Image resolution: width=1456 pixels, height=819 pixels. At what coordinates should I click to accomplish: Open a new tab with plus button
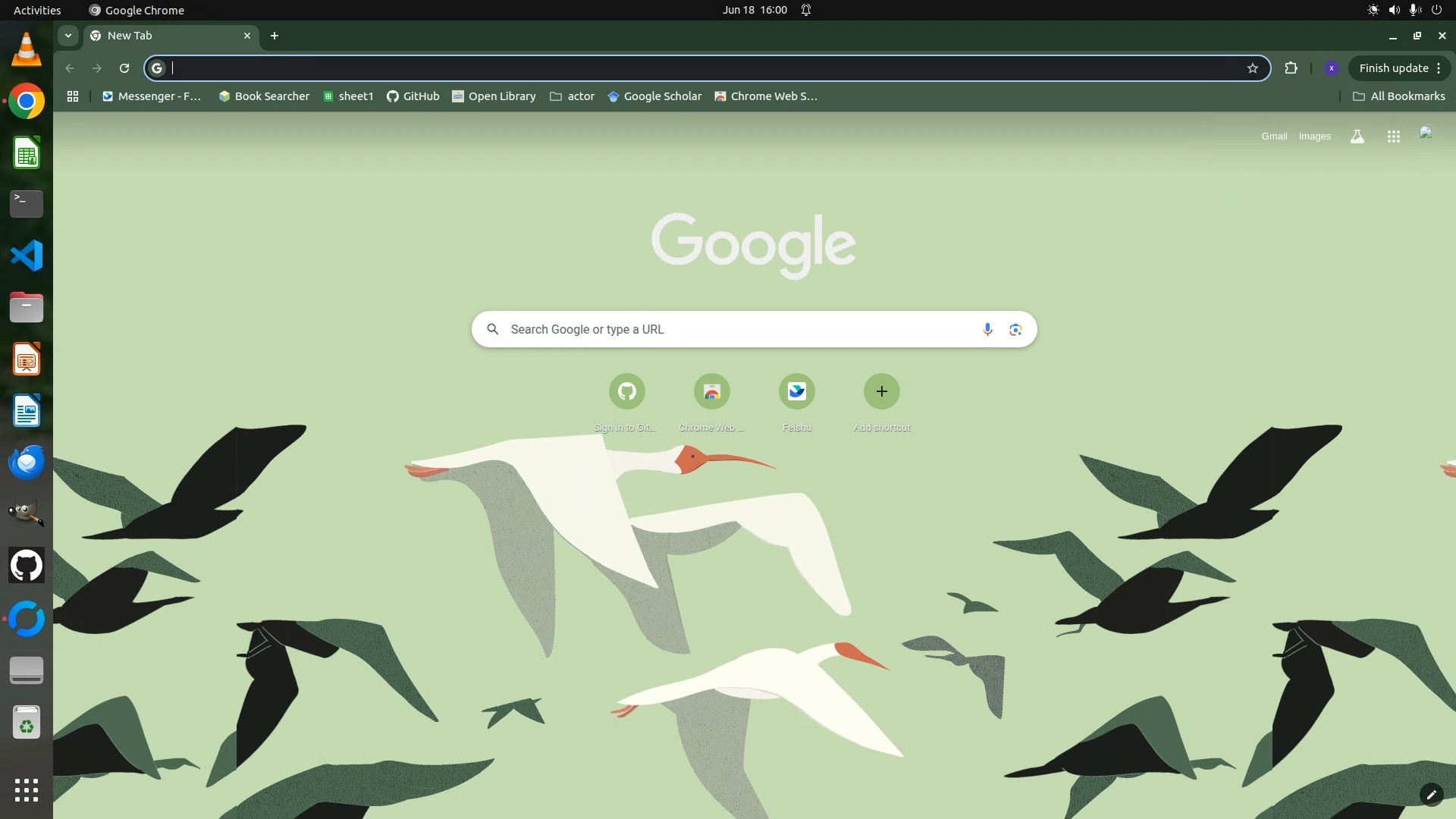click(x=275, y=36)
